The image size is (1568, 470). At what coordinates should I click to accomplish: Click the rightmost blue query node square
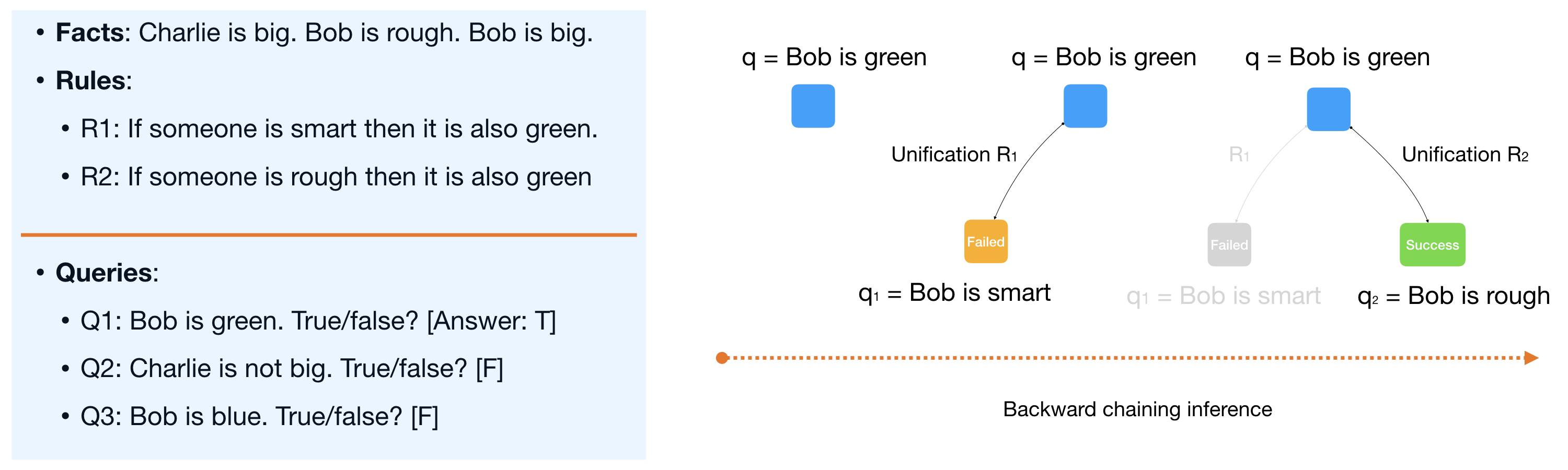[x=1328, y=110]
